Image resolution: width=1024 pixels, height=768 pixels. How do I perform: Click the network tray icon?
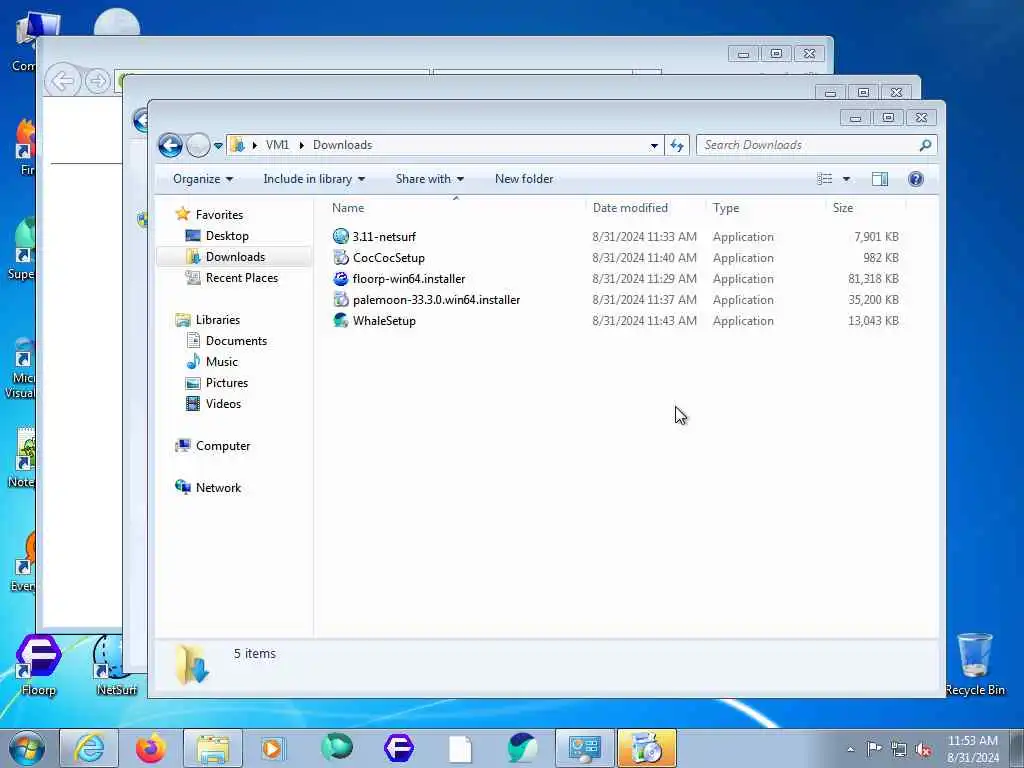click(899, 749)
